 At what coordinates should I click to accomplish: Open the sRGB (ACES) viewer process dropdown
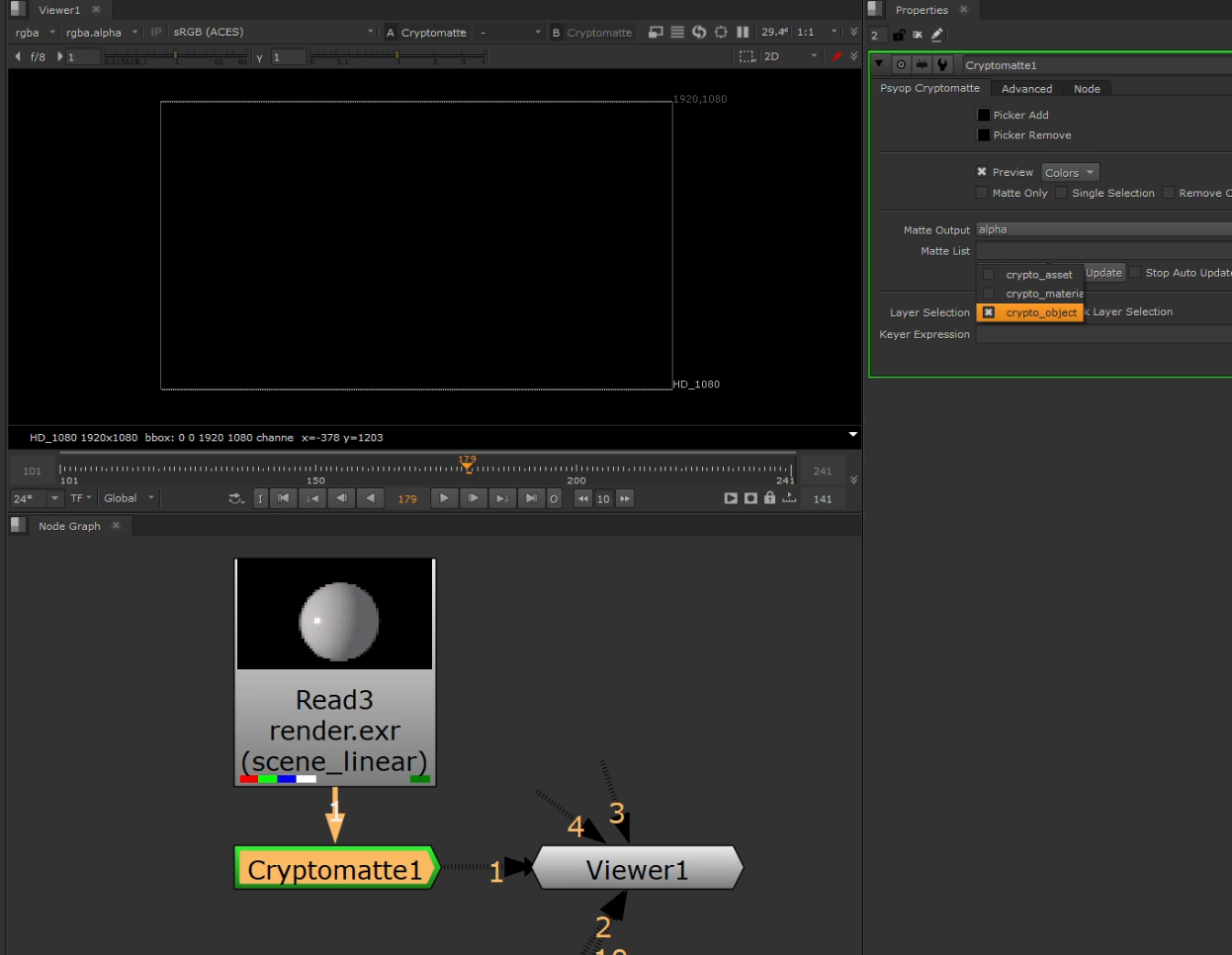[x=273, y=33]
